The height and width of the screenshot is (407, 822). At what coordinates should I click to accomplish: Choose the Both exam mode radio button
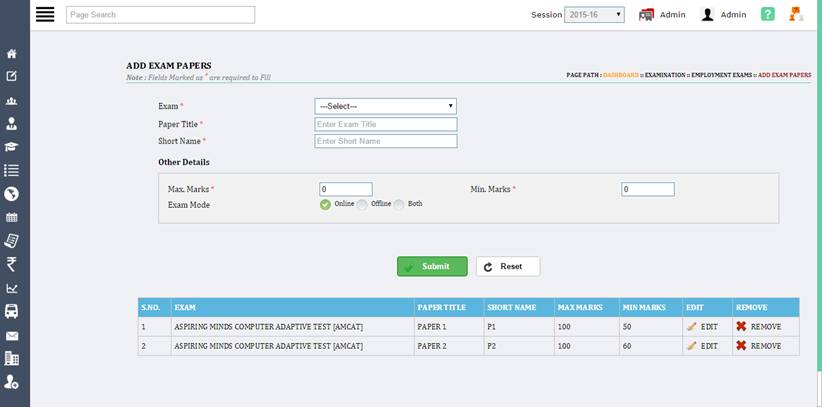pyautogui.click(x=399, y=204)
